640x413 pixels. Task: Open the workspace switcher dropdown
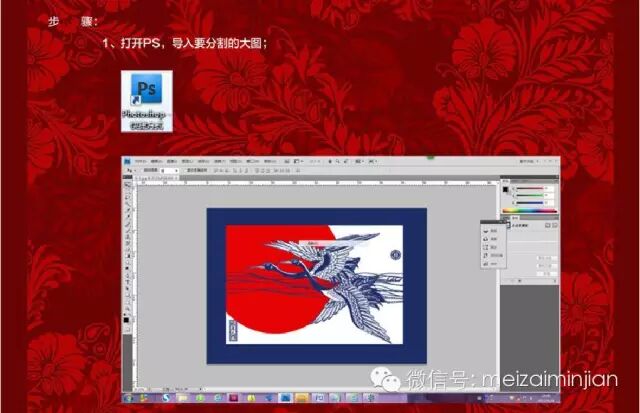pyautogui.click(x=529, y=161)
